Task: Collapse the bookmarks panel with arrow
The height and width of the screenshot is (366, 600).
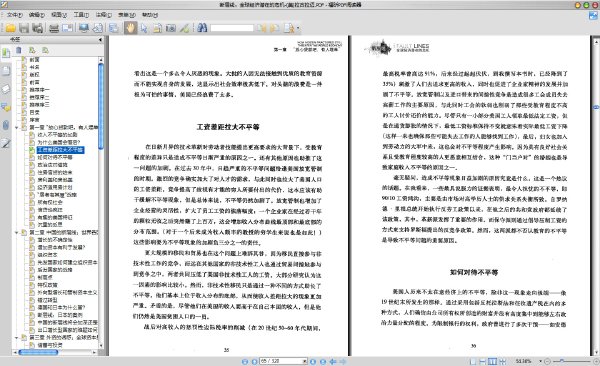Action: click(x=100, y=39)
